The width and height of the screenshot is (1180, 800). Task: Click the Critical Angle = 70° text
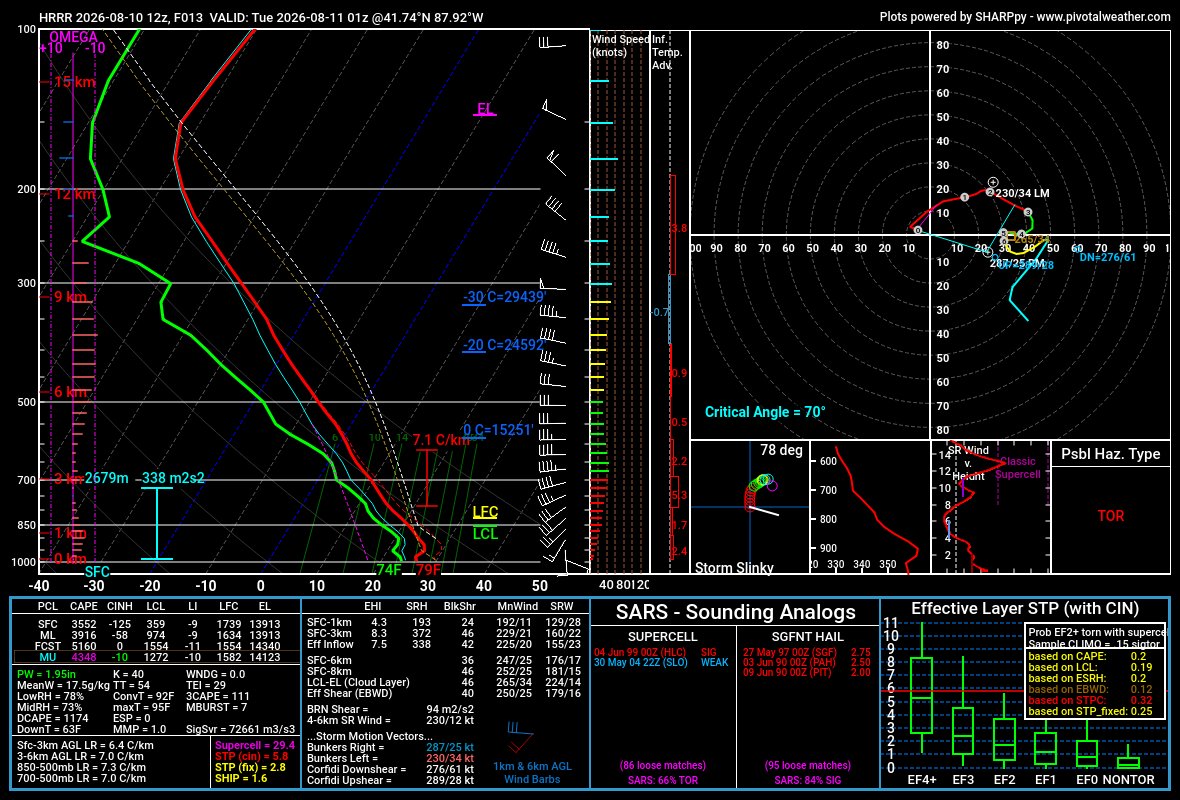(x=765, y=412)
